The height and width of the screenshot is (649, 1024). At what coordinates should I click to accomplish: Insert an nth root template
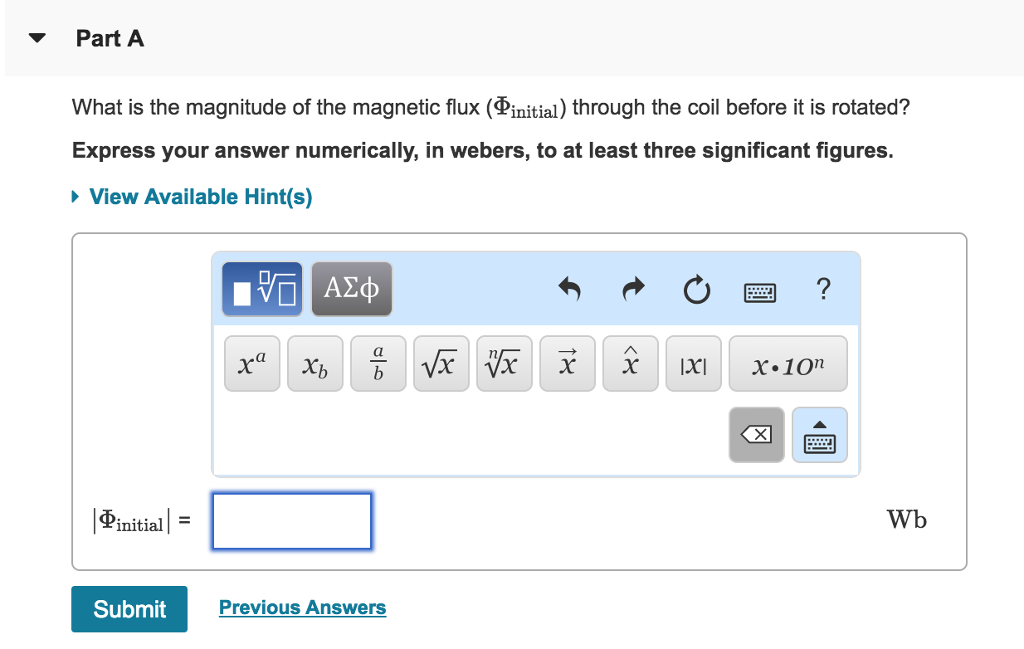[x=503, y=363]
